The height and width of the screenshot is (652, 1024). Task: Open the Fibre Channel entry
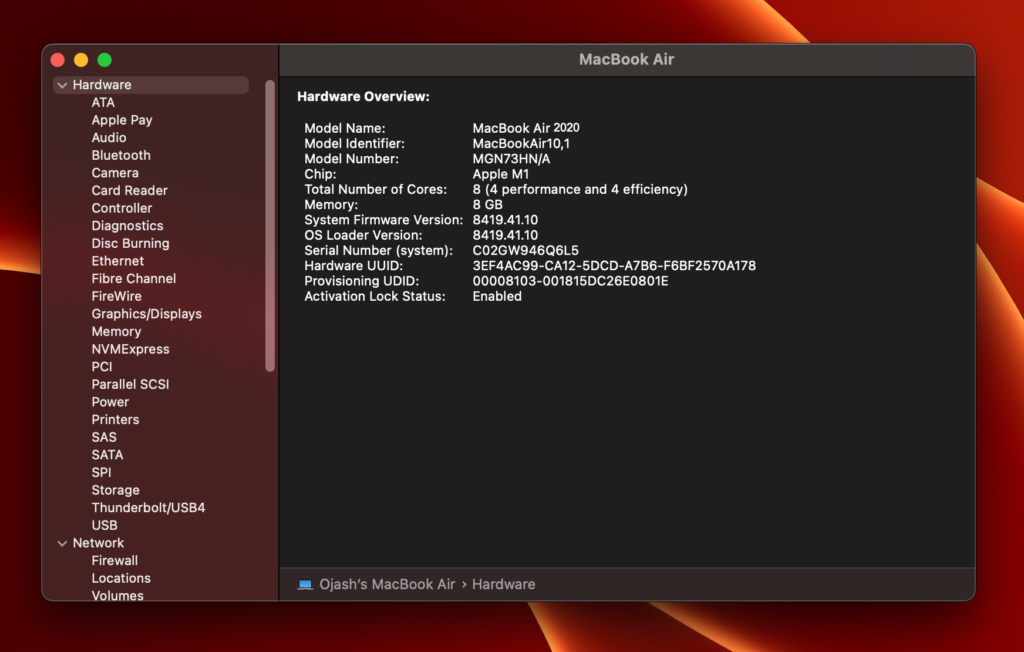(134, 279)
